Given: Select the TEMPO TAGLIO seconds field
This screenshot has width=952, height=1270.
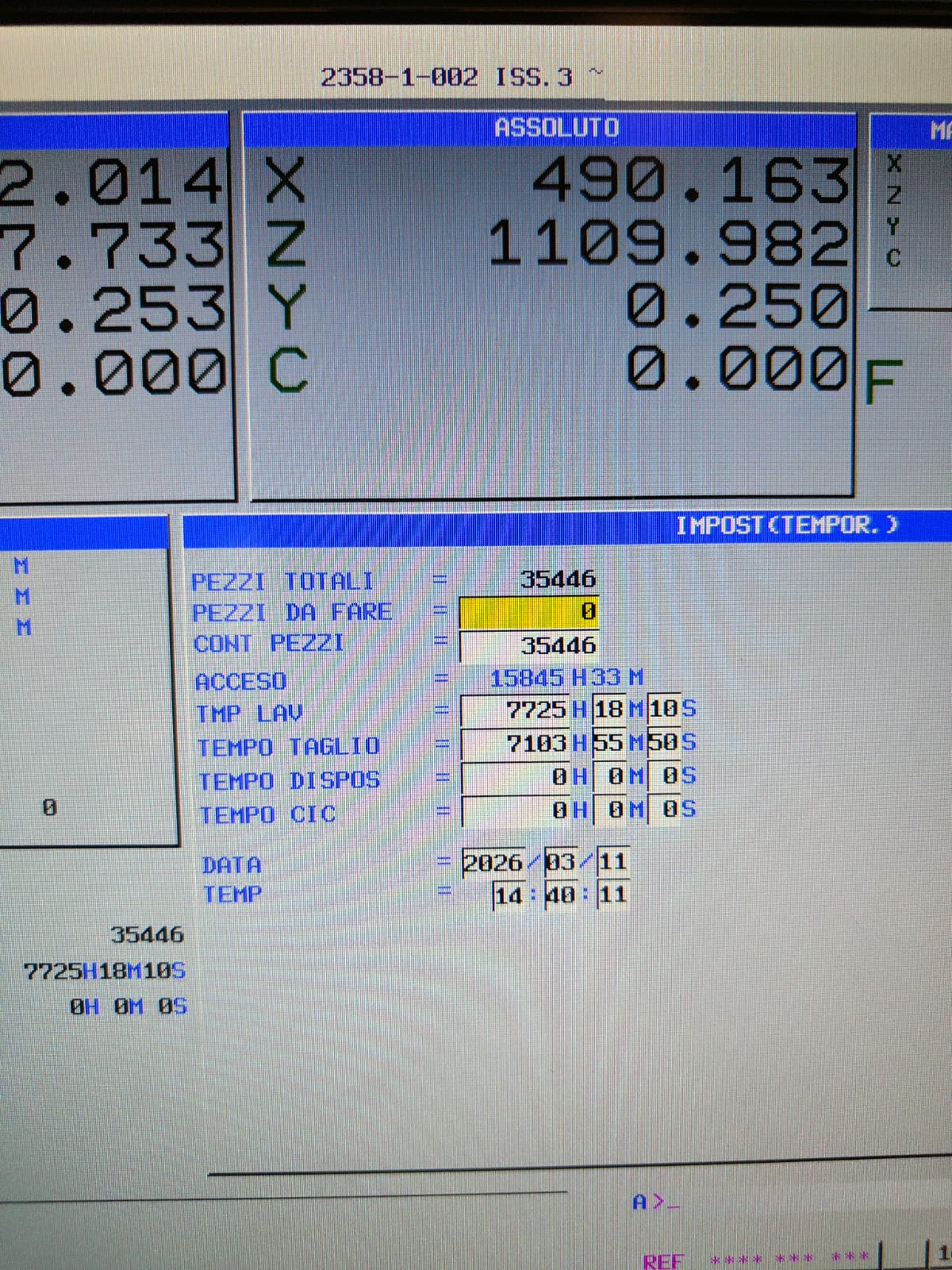Looking at the screenshot, I should [662, 743].
